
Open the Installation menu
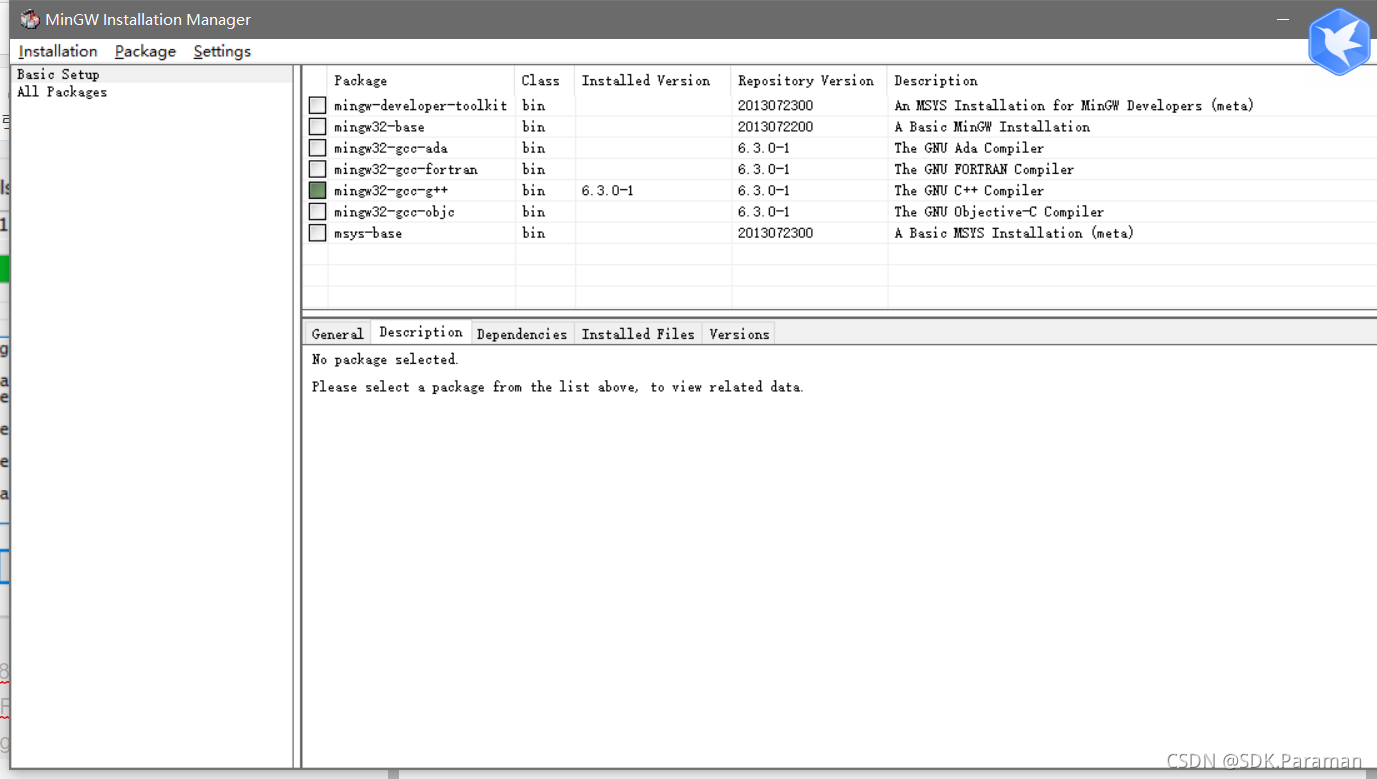click(x=57, y=51)
